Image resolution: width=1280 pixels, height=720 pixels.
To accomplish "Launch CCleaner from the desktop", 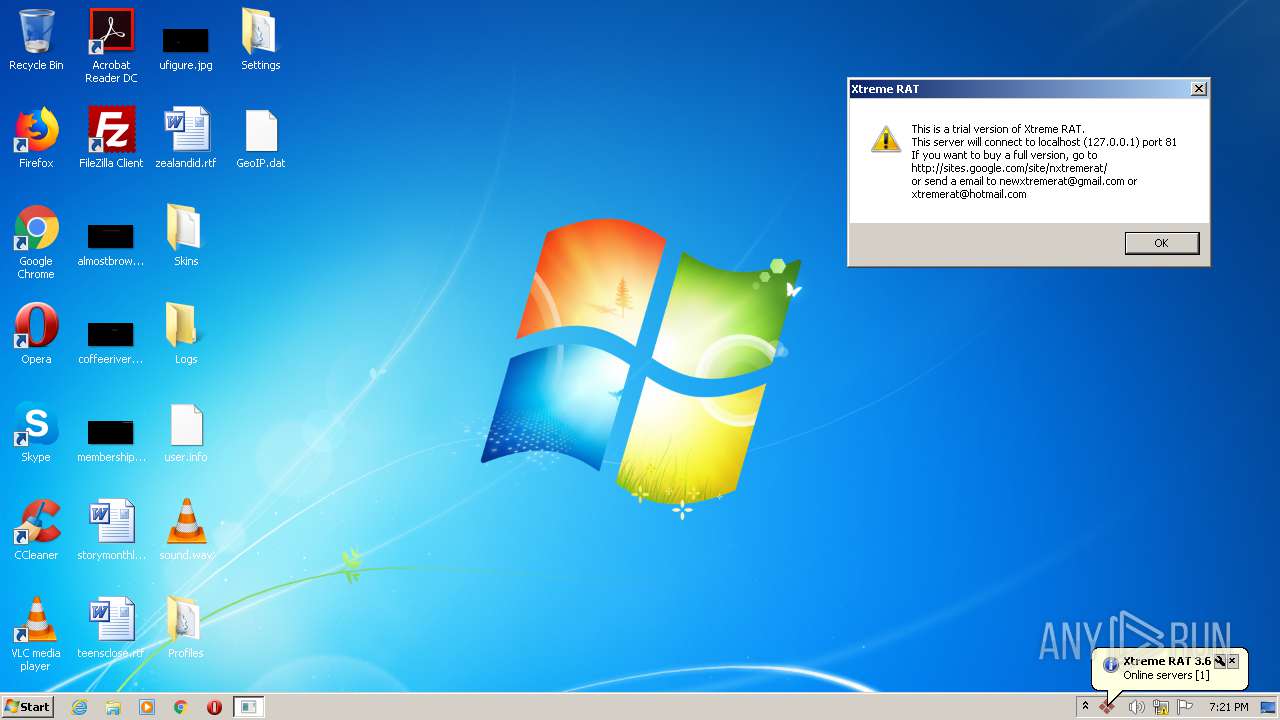I will click(x=36, y=530).
